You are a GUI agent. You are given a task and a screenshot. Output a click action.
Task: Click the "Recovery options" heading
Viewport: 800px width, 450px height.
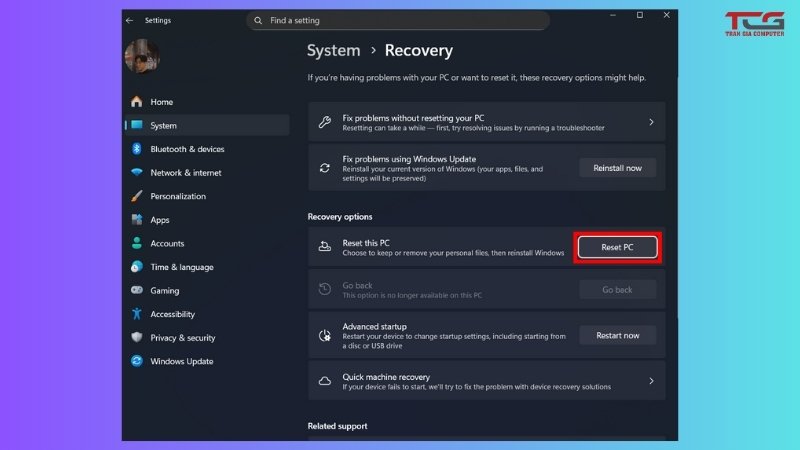(x=340, y=217)
